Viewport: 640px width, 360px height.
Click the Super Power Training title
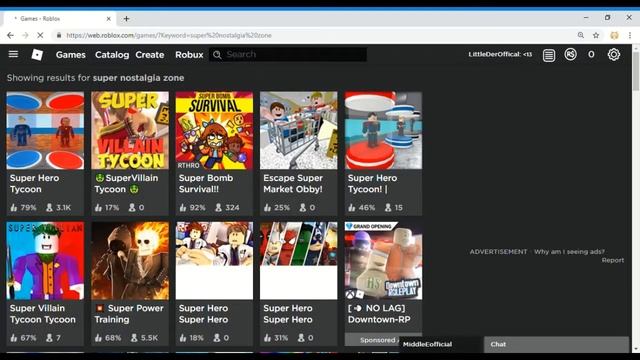coord(129,314)
